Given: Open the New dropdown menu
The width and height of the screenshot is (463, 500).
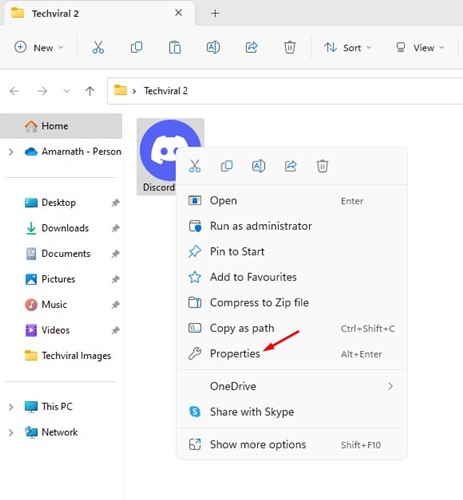Looking at the screenshot, I should 39,48.
